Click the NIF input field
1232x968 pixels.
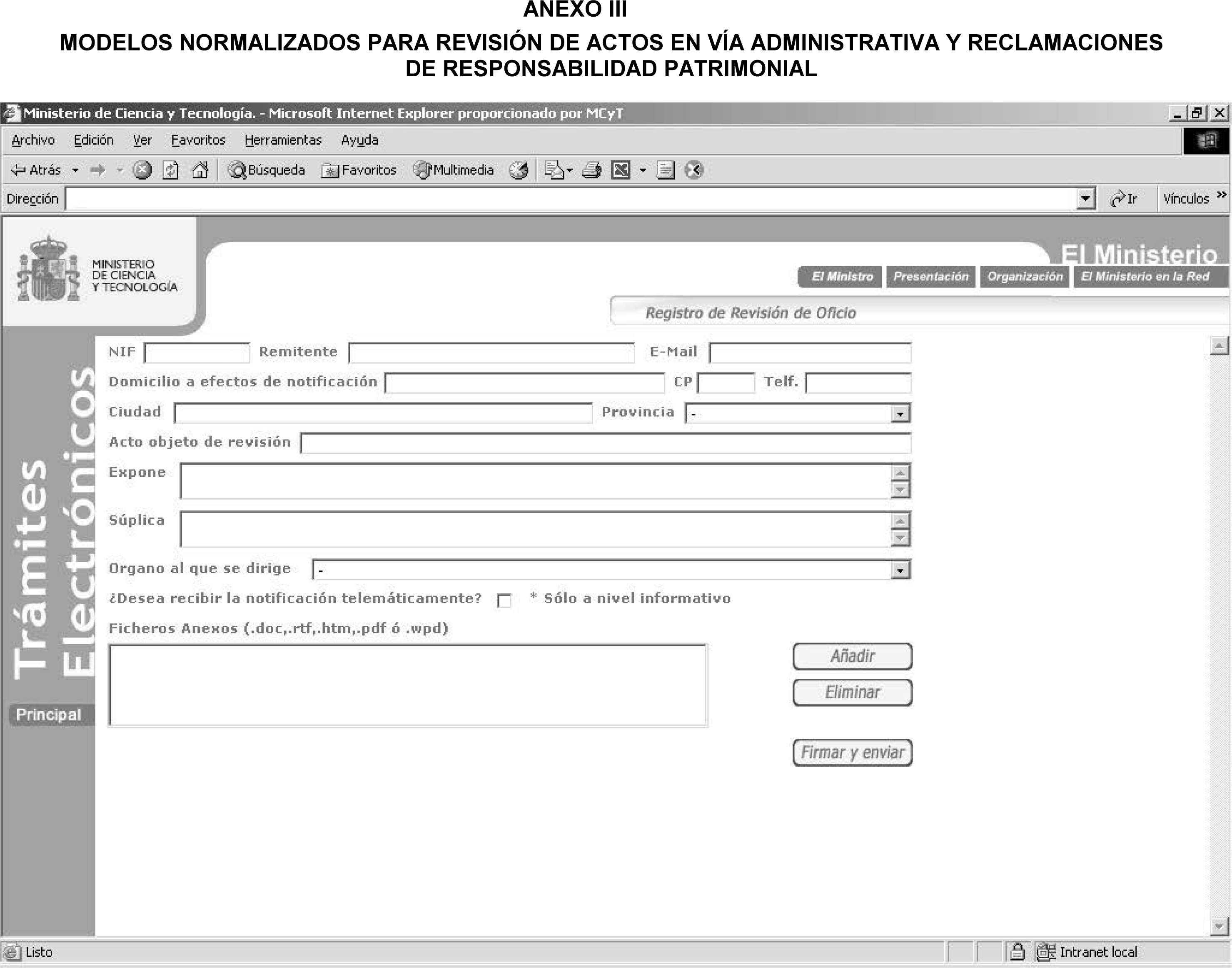click(197, 353)
